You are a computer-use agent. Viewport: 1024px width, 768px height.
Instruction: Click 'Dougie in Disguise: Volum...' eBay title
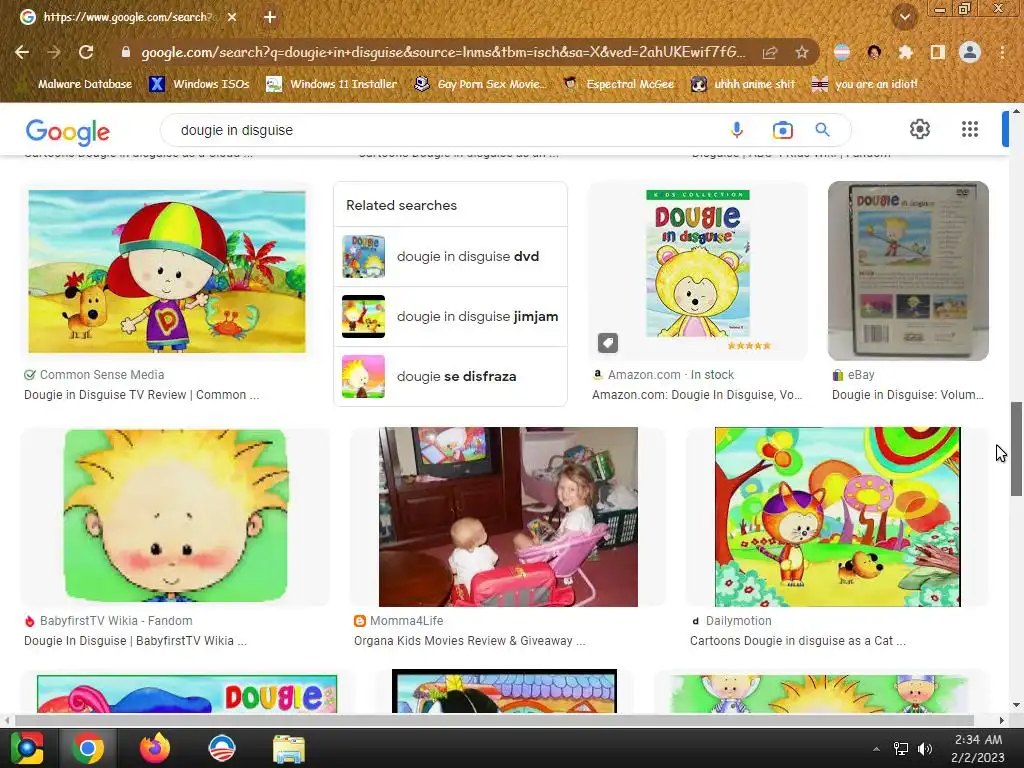pos(908,394)
